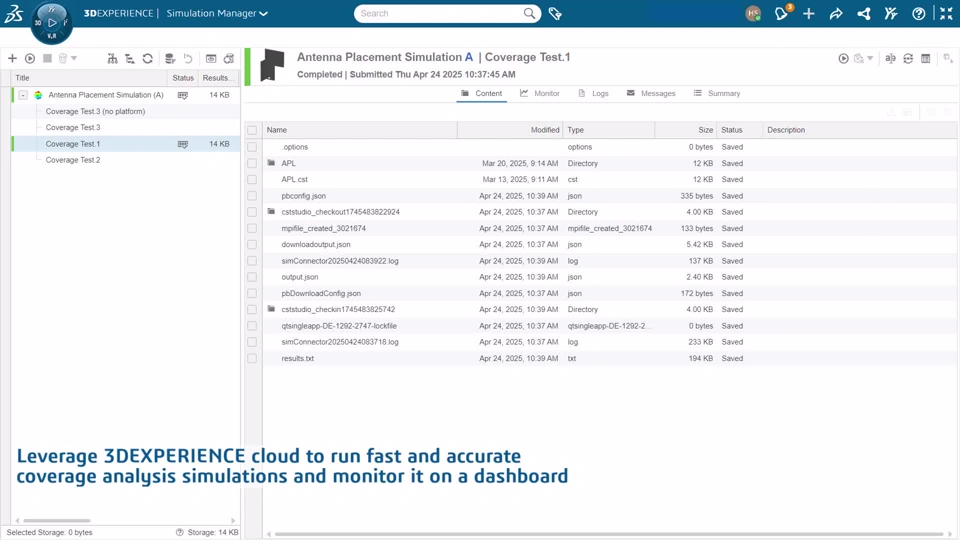This screenshot has height=540, width=960.
Task: Click the collapse fullscreen arrows icon
Action: coord(946,13)
